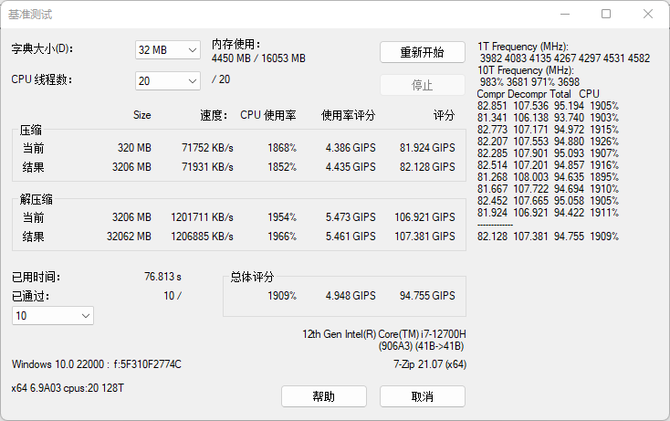Close the 基准测试 dialog
The height and width of the screenshot is (421, 670).
[649, 14]
